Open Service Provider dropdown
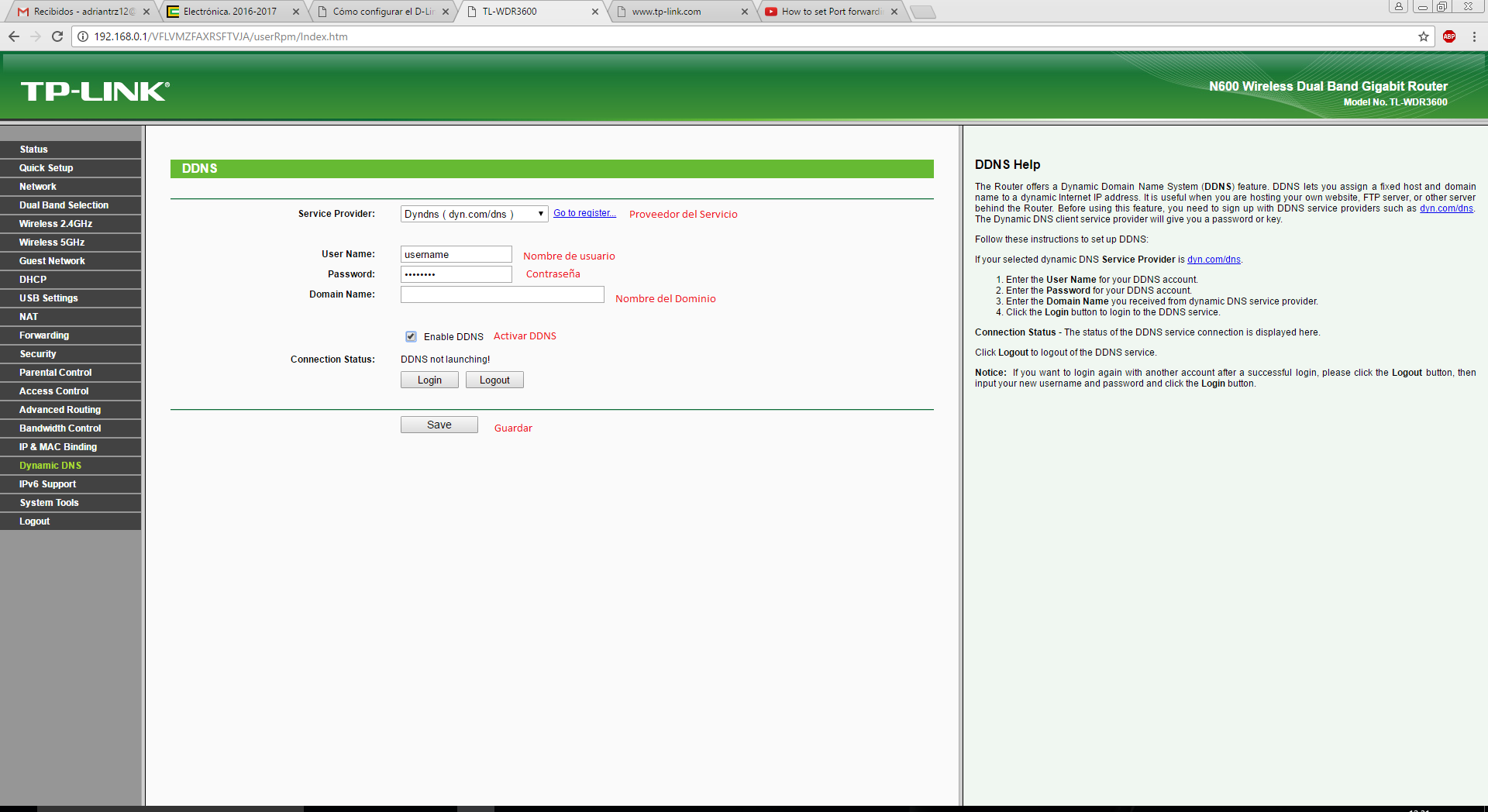Screen dimensions: 1488x812 click(x=474, y=214)
